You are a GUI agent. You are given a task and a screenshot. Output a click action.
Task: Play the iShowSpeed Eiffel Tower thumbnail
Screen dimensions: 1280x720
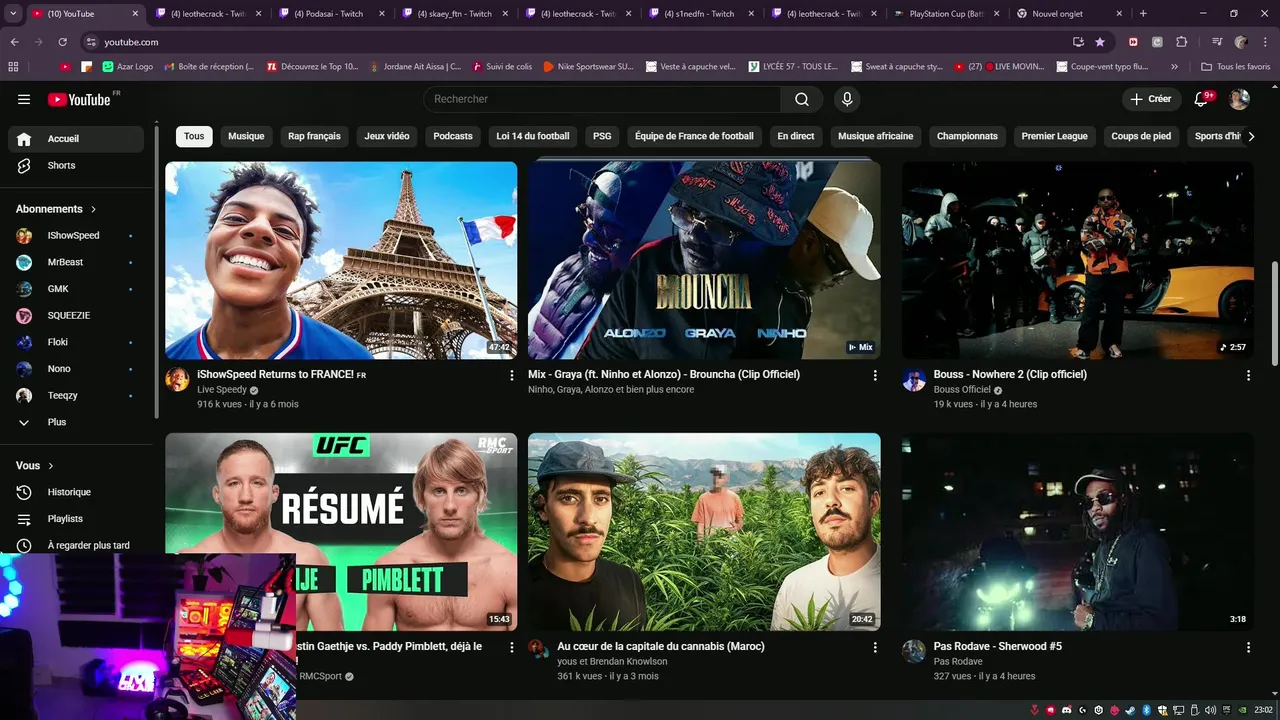(341, 260)
